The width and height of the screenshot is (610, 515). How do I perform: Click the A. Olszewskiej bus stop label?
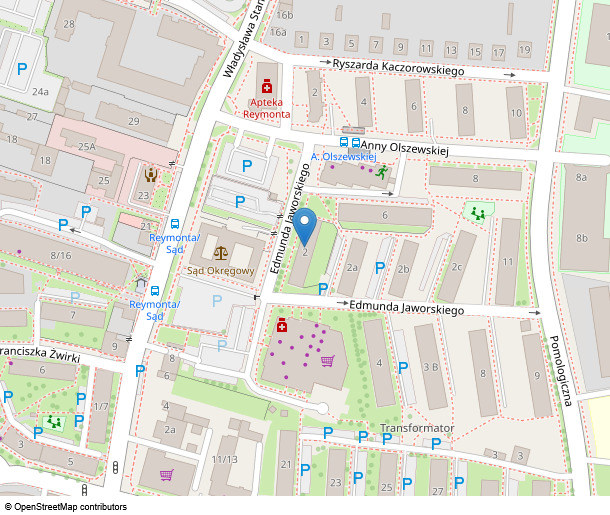343,157
